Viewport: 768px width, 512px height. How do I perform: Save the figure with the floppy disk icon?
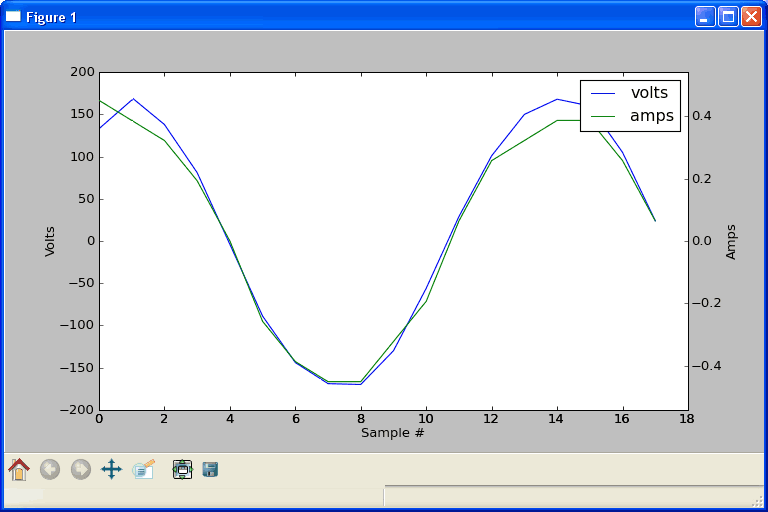click(x=210, y=469)
